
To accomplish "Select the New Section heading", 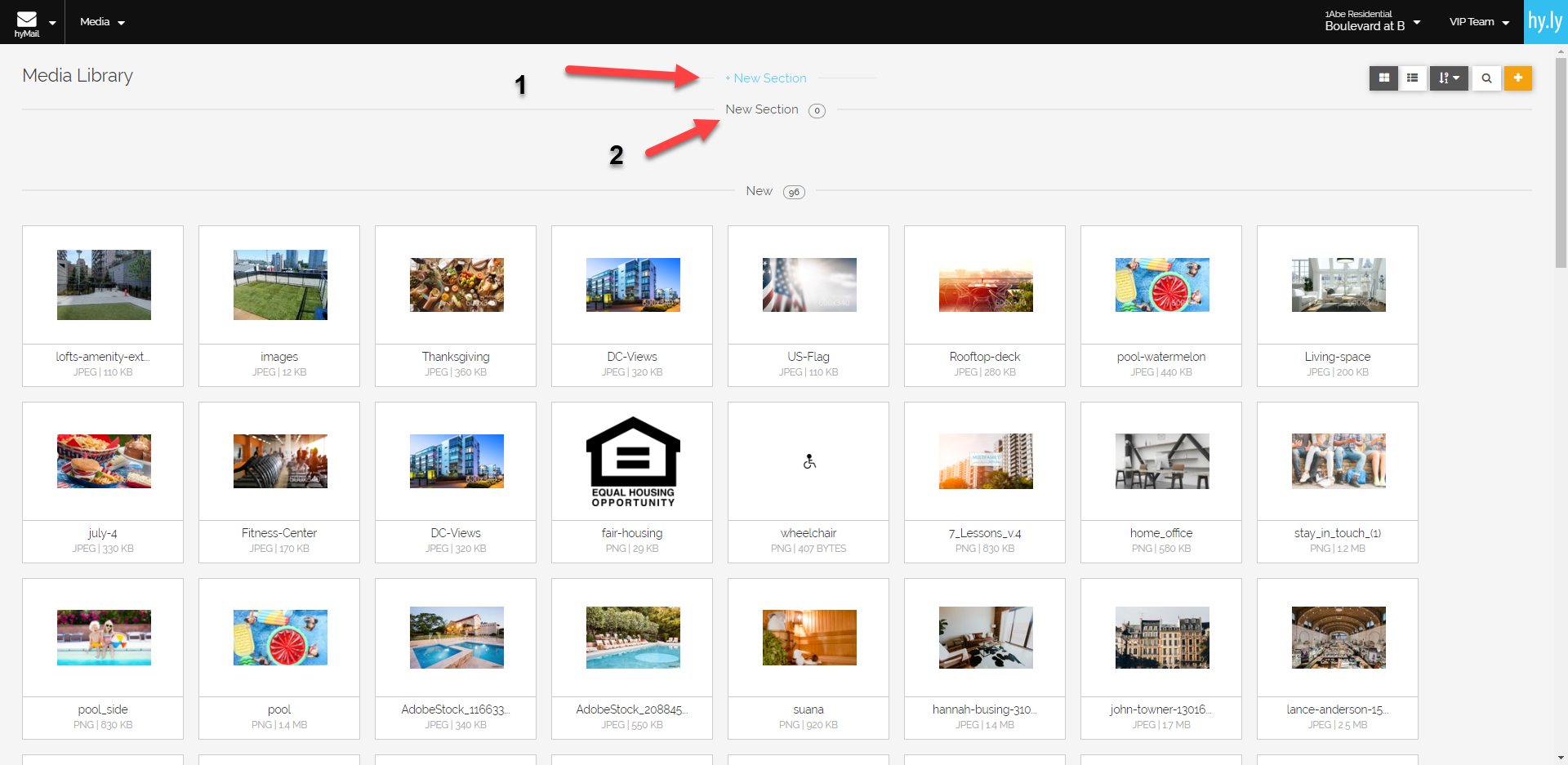I will [x=762, y=109].
